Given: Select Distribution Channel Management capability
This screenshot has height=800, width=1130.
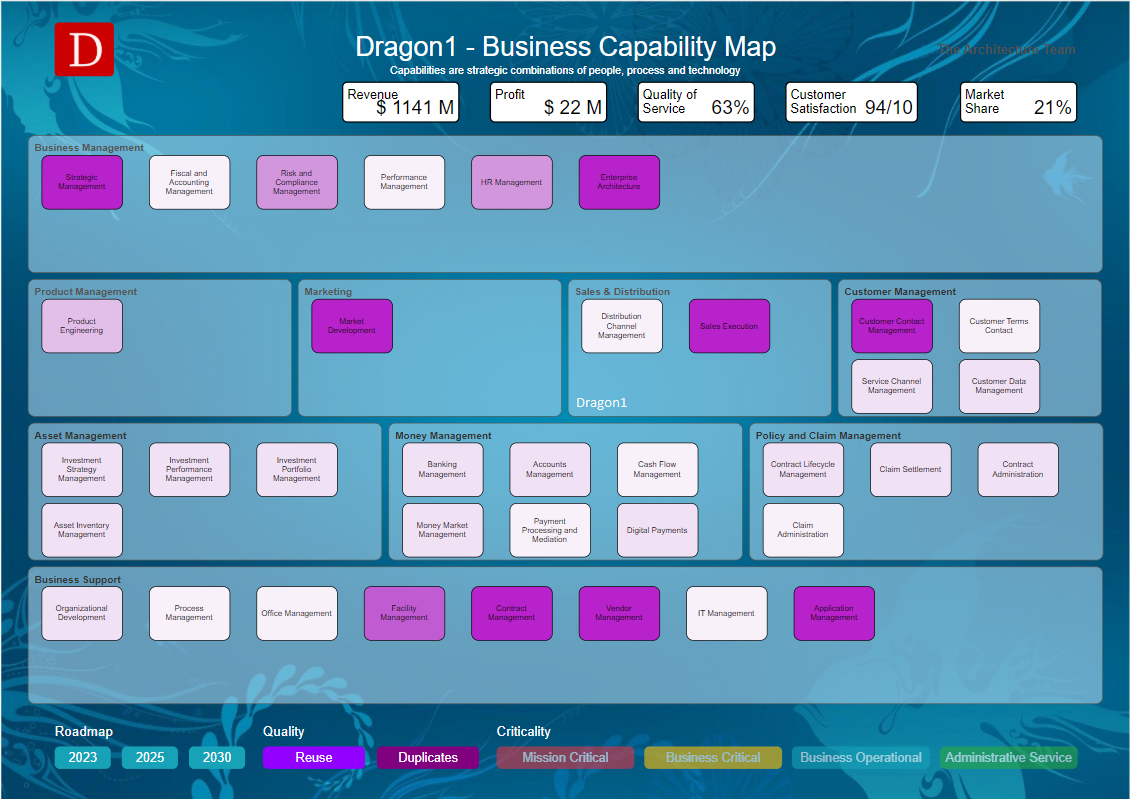Looking at the screenshot, I should [x=622, y=326].
